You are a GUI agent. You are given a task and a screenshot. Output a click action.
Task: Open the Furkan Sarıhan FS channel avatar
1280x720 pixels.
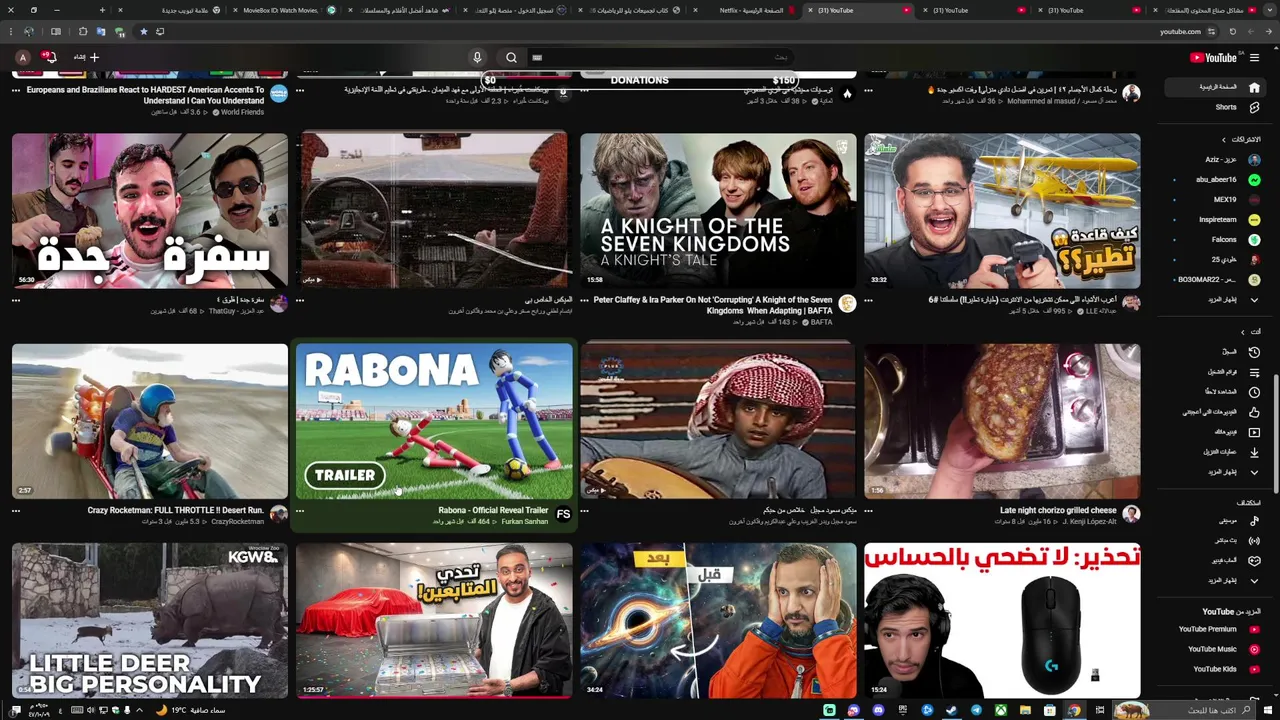coord(563,514)
